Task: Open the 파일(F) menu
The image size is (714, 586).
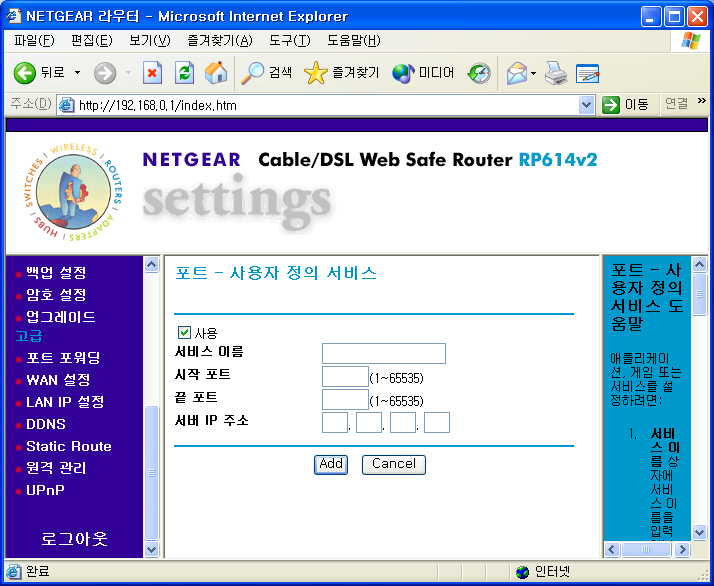Action: (34, 41)
